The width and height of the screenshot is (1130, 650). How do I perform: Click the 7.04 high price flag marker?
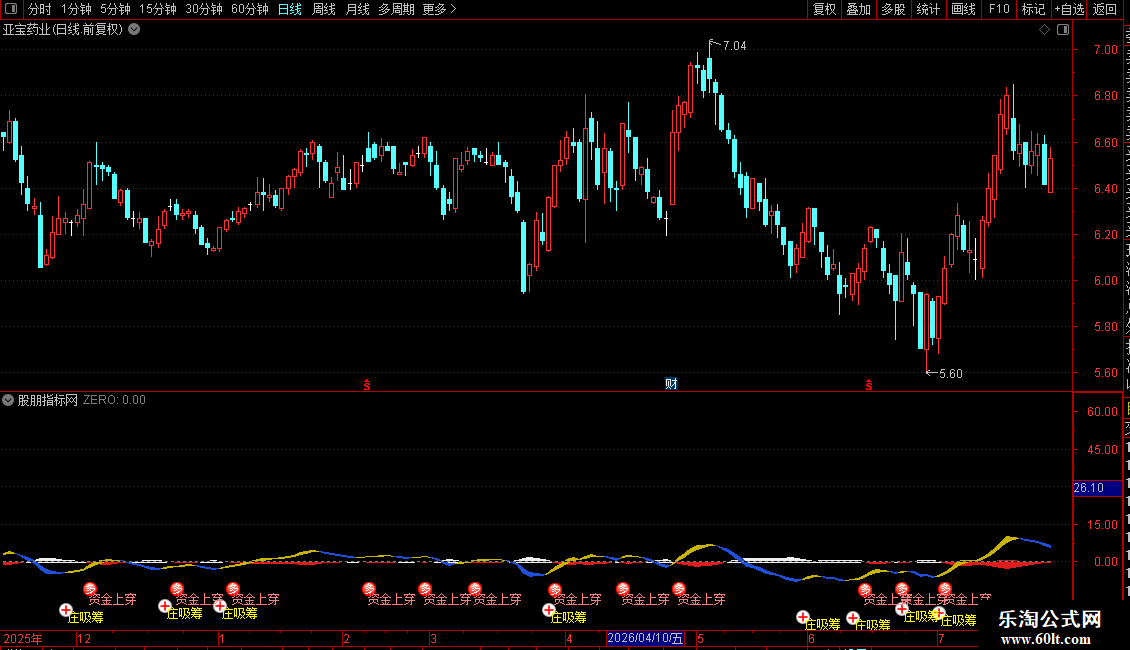tap(728, 45)
